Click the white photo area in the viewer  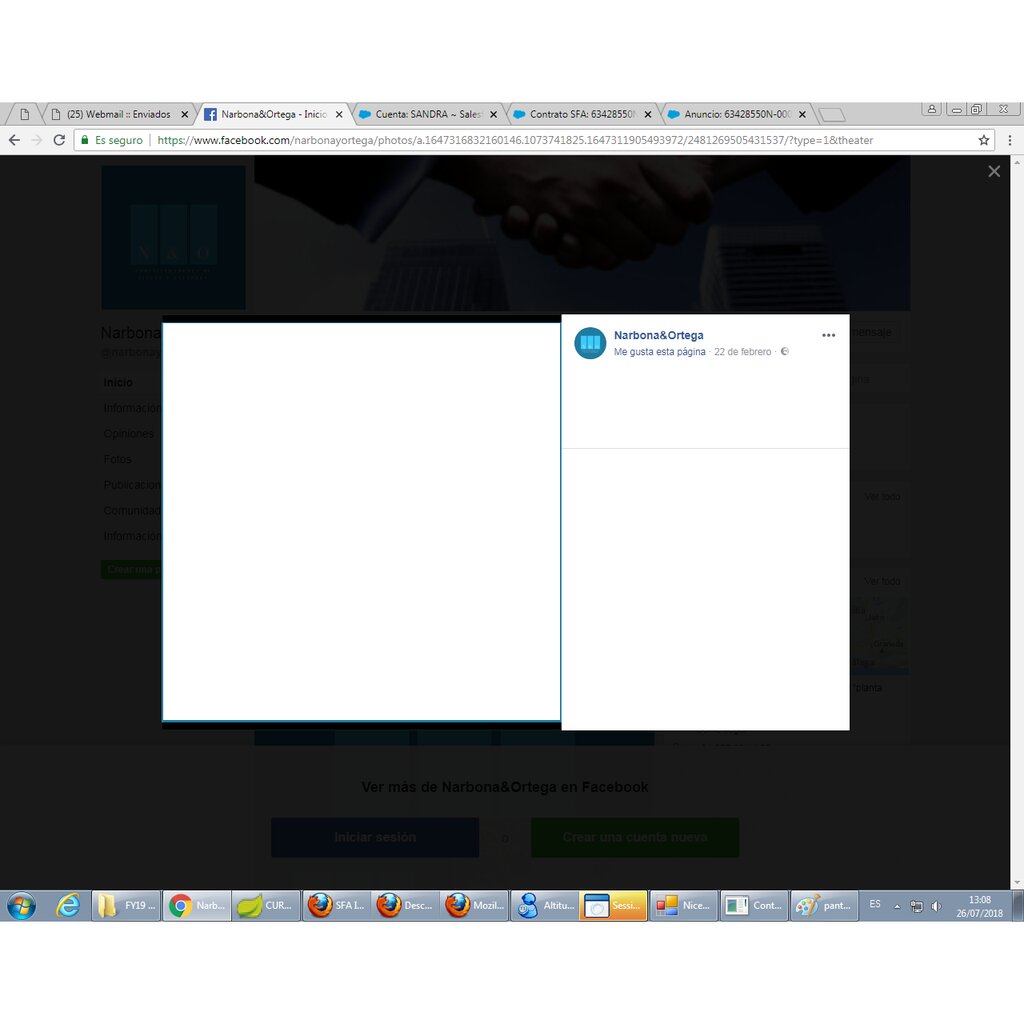[361, 522]
